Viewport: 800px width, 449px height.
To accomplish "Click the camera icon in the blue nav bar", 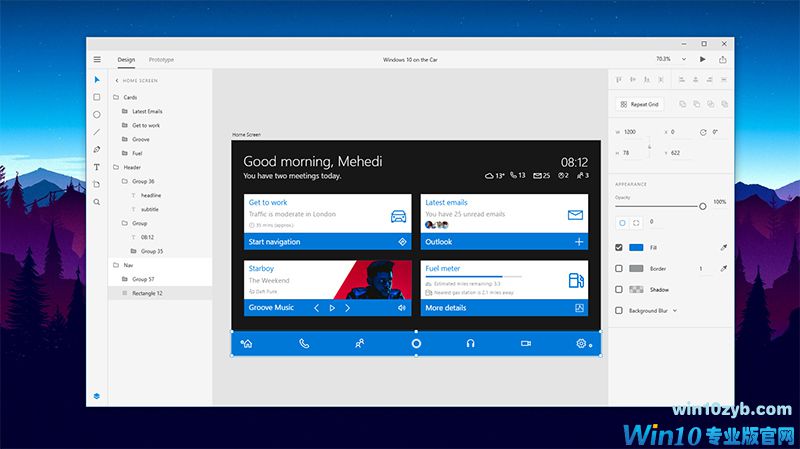I will click(x=526, y=343).
